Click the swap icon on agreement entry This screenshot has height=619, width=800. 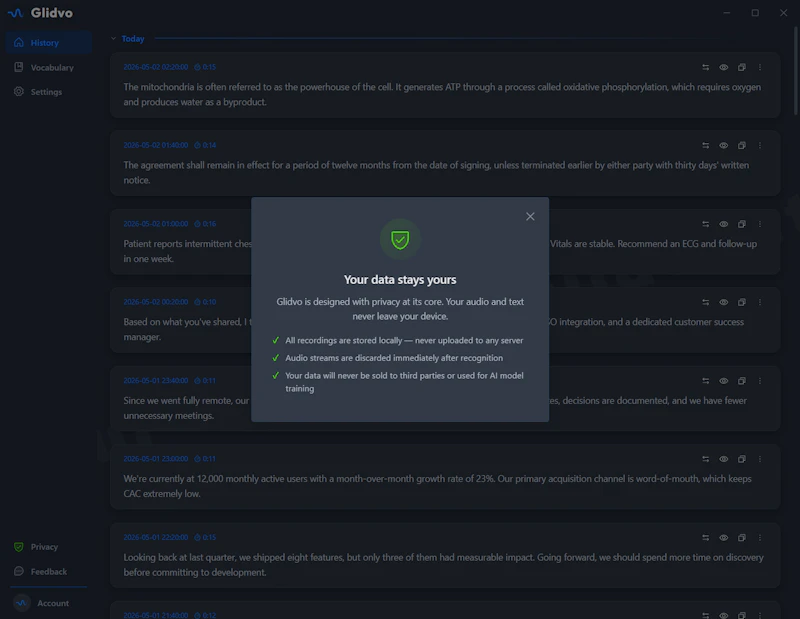[705, 145]
